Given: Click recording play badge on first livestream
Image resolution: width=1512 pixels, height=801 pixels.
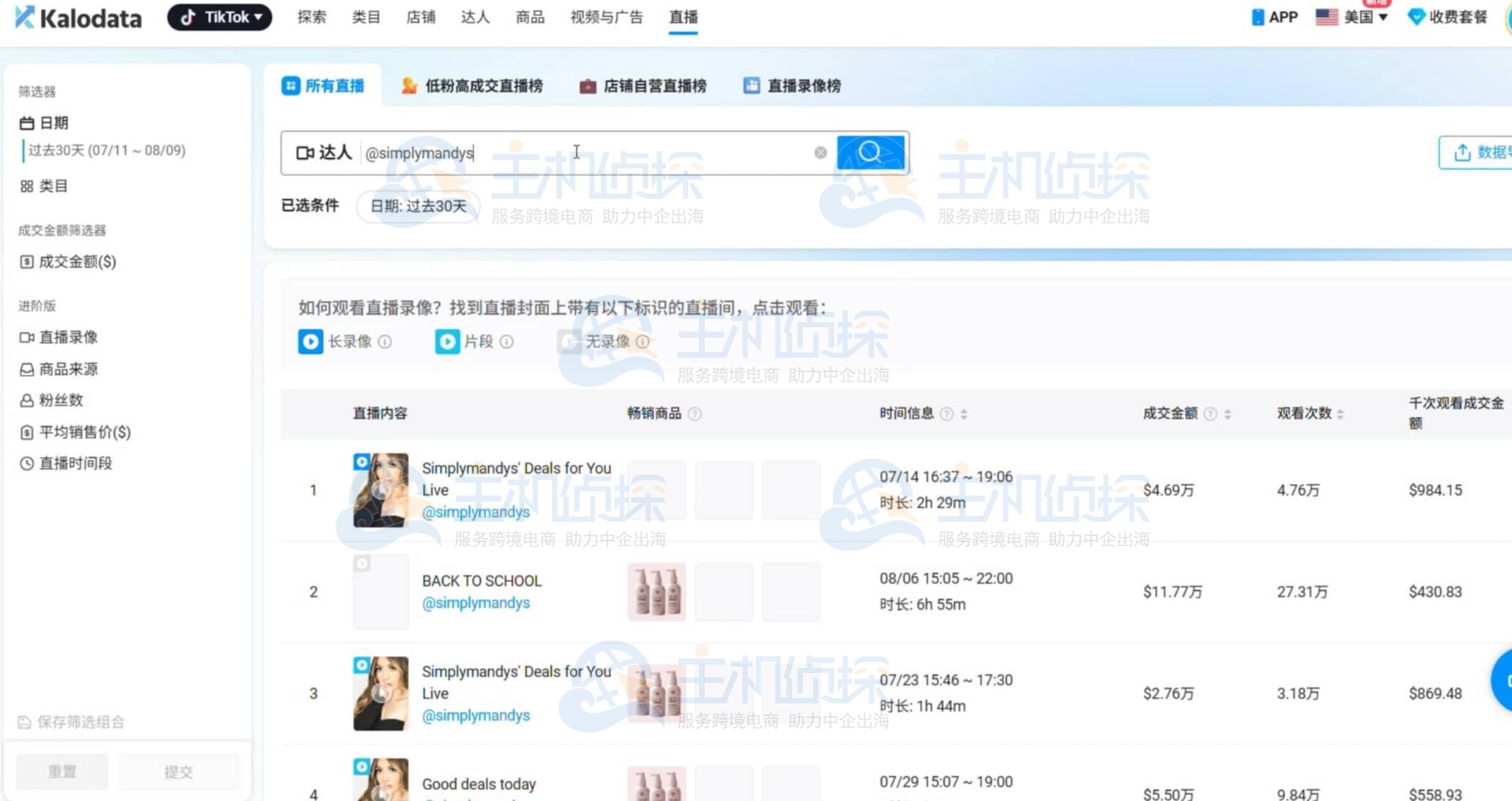Looking at the screenshot, I should tap(362, 462).
